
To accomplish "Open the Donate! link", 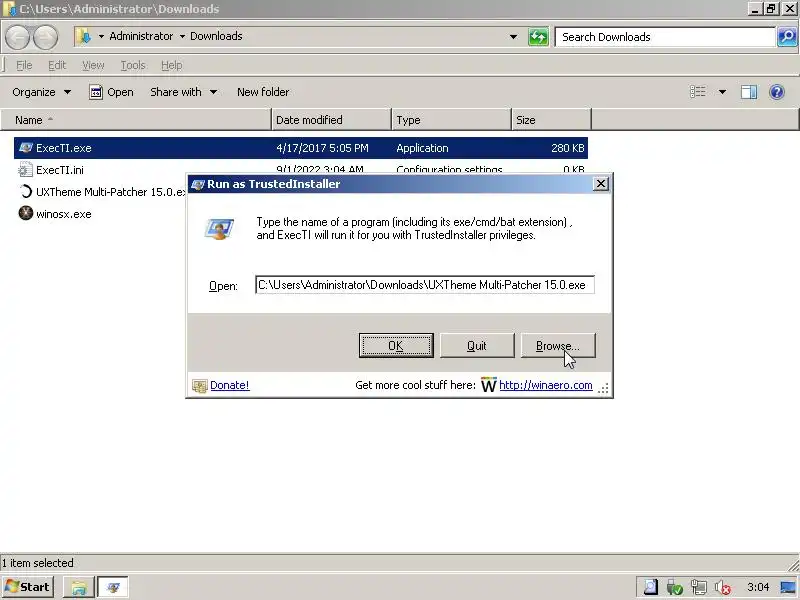I will [x=230, y=385].
